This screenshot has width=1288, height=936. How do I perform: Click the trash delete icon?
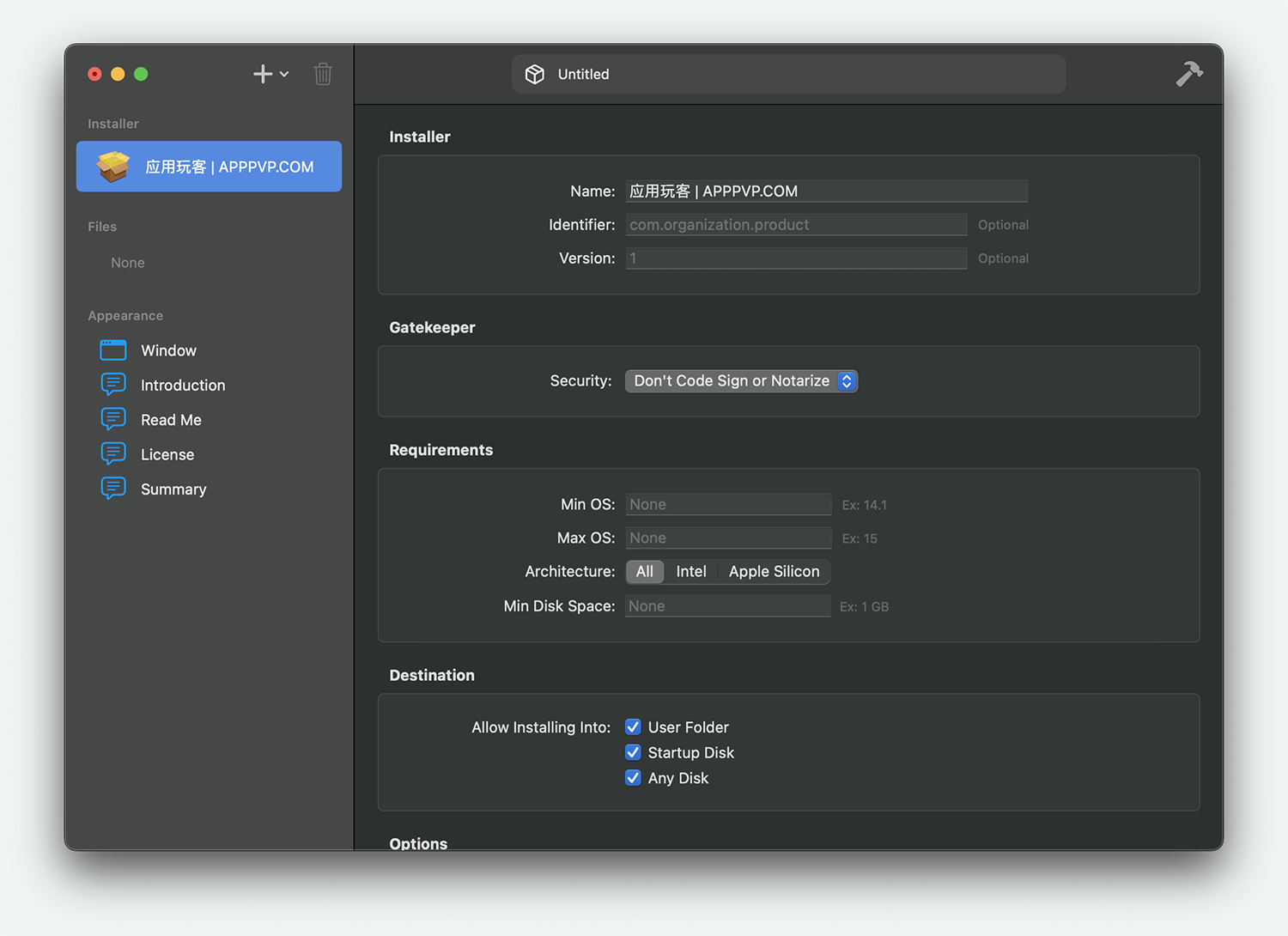(323, 74)
